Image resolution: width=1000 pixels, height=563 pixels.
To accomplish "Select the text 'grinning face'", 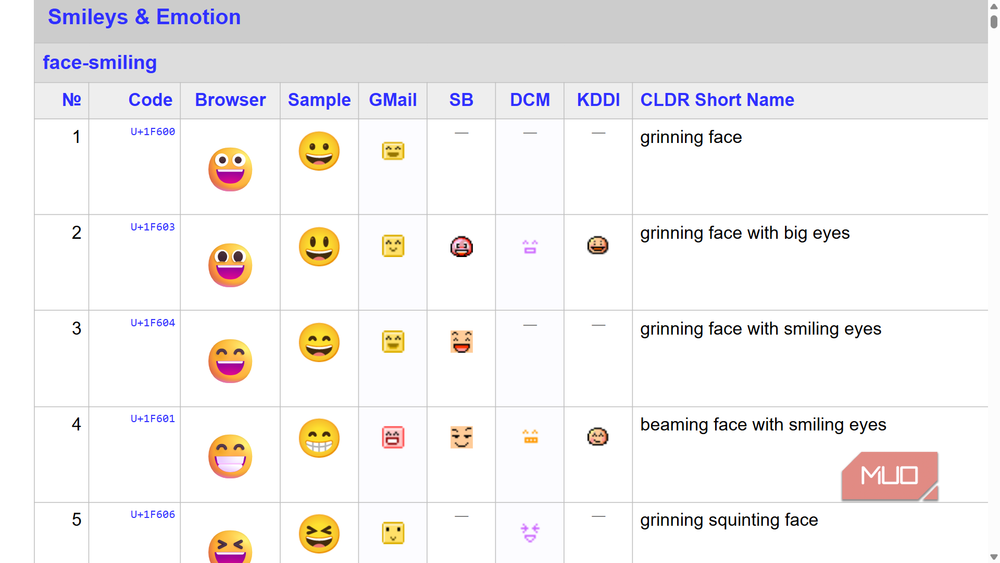I will click(x=691, y=138).
